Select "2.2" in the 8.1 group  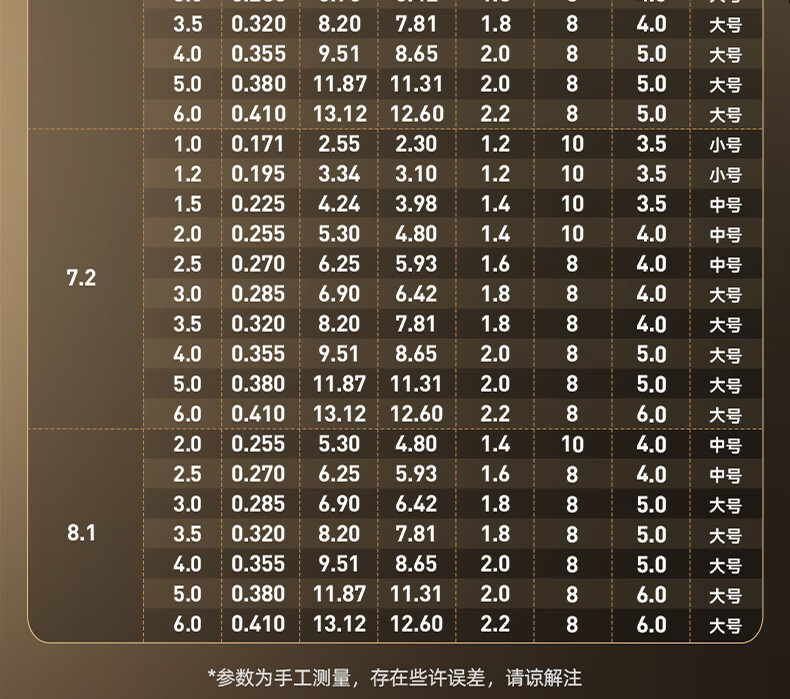click(495, 624)
